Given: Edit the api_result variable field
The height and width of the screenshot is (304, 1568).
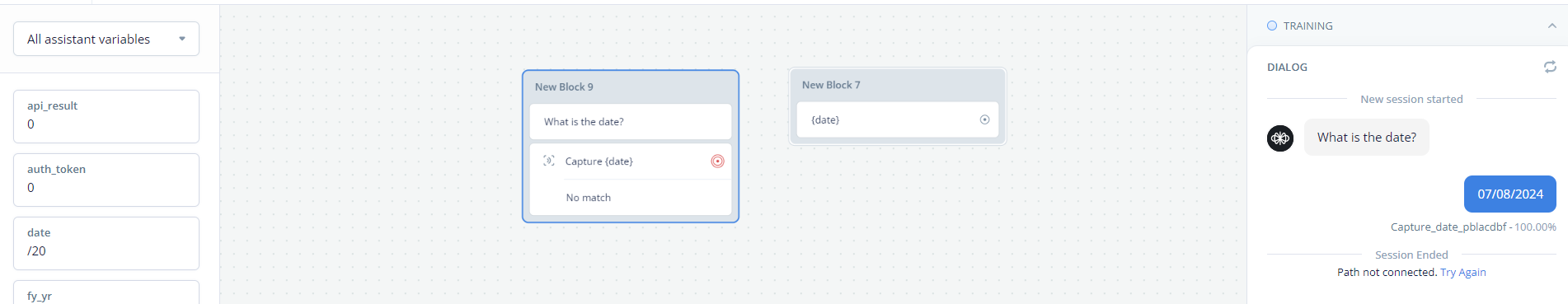Looking at the screenshot, I should (x=106, y=116).
